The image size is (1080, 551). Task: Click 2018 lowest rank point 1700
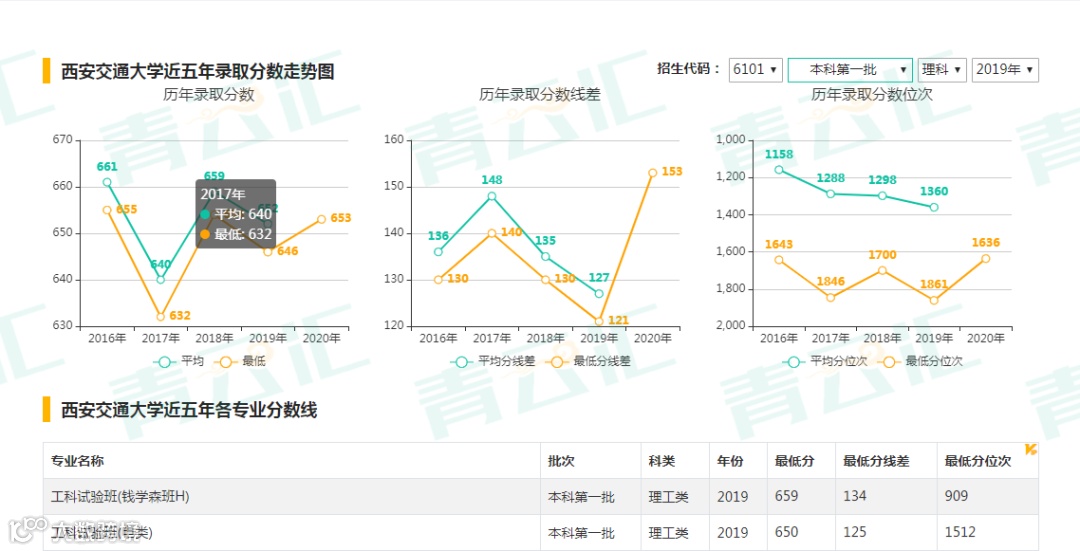(882, 271)
